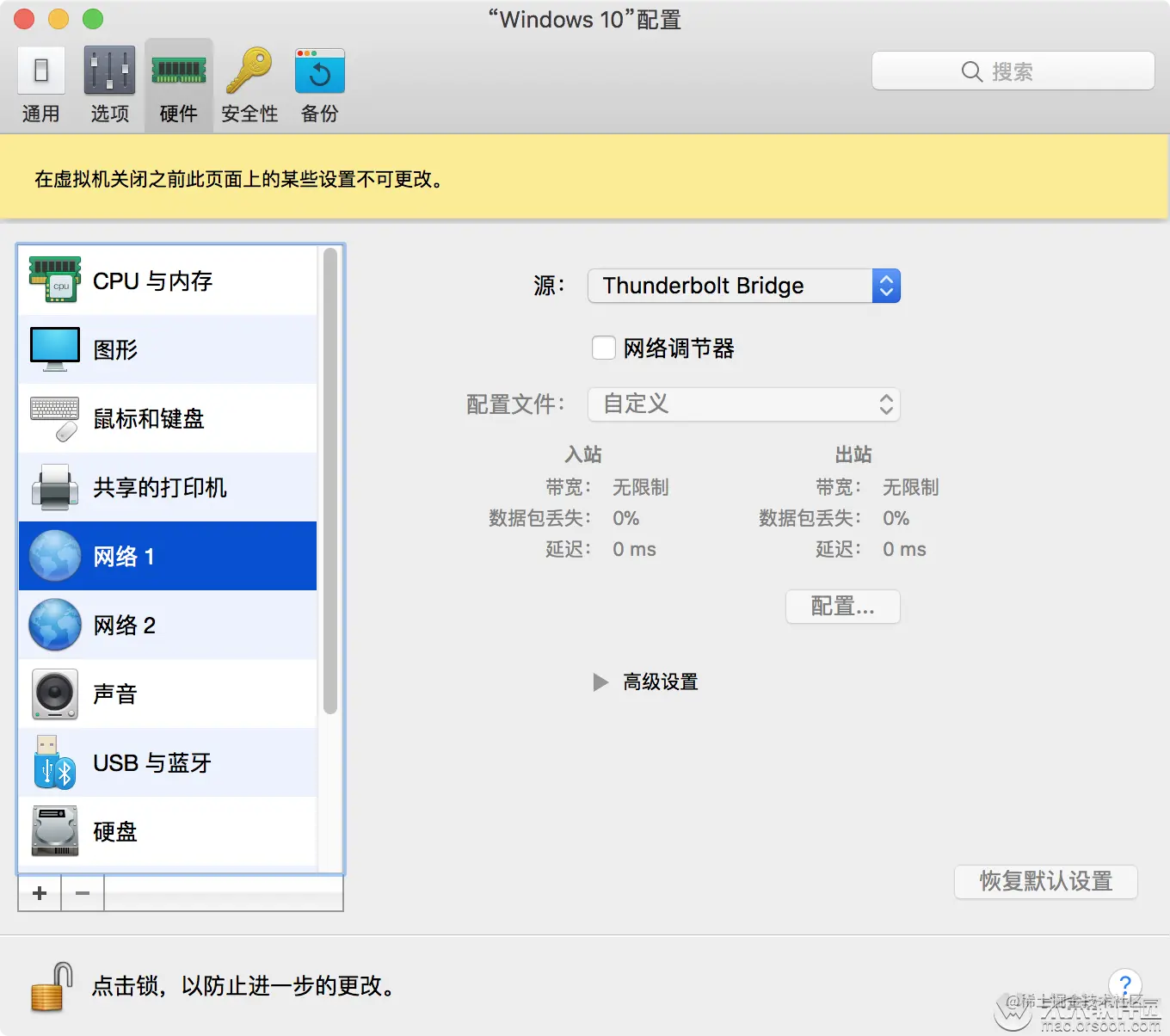Click the 声音 speaker icon
Screen dimensions: 1170x1036
55,694
